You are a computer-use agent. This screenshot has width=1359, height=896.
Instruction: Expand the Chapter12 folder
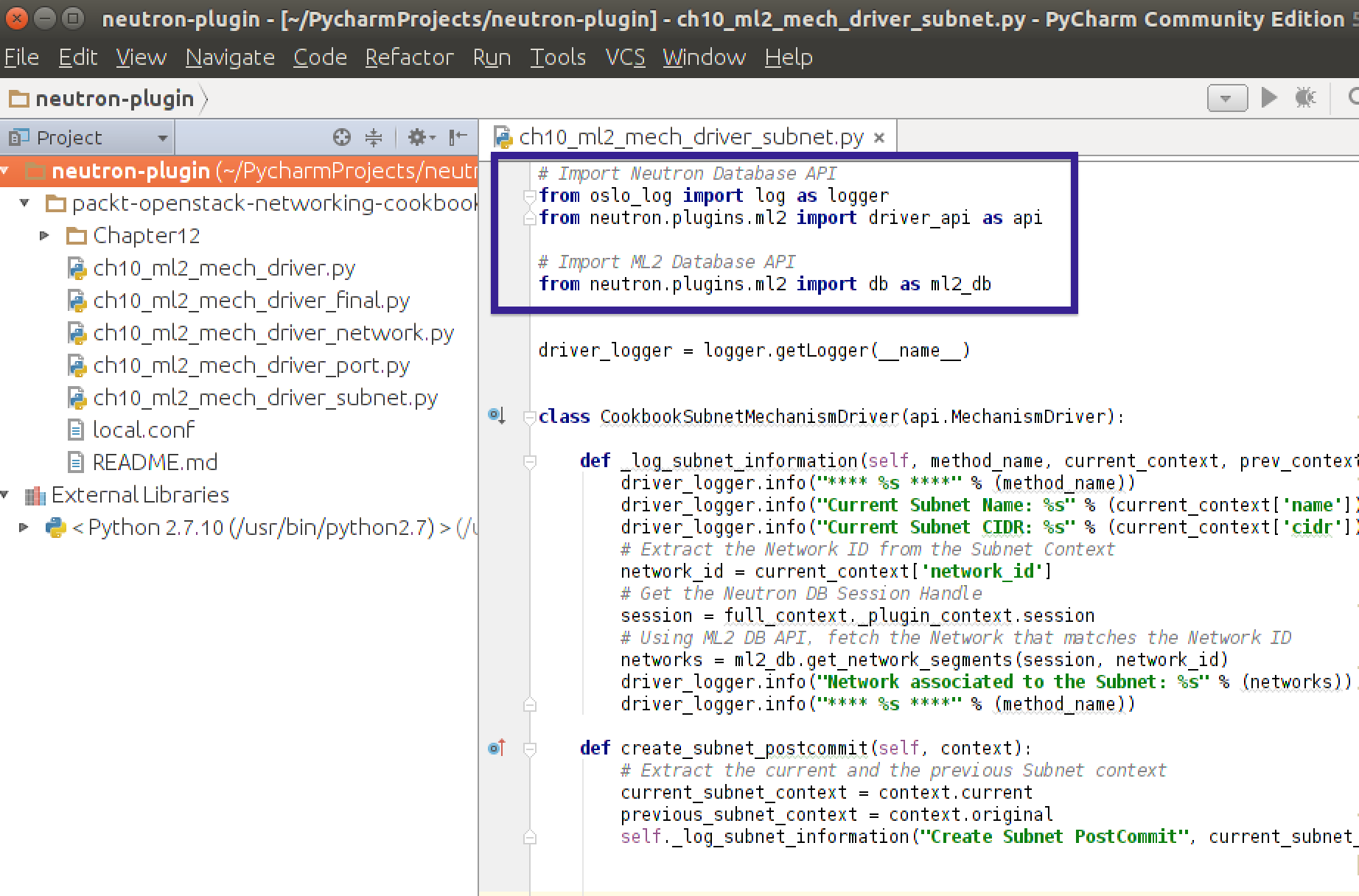pyautogui.click(x=45, y=235)
